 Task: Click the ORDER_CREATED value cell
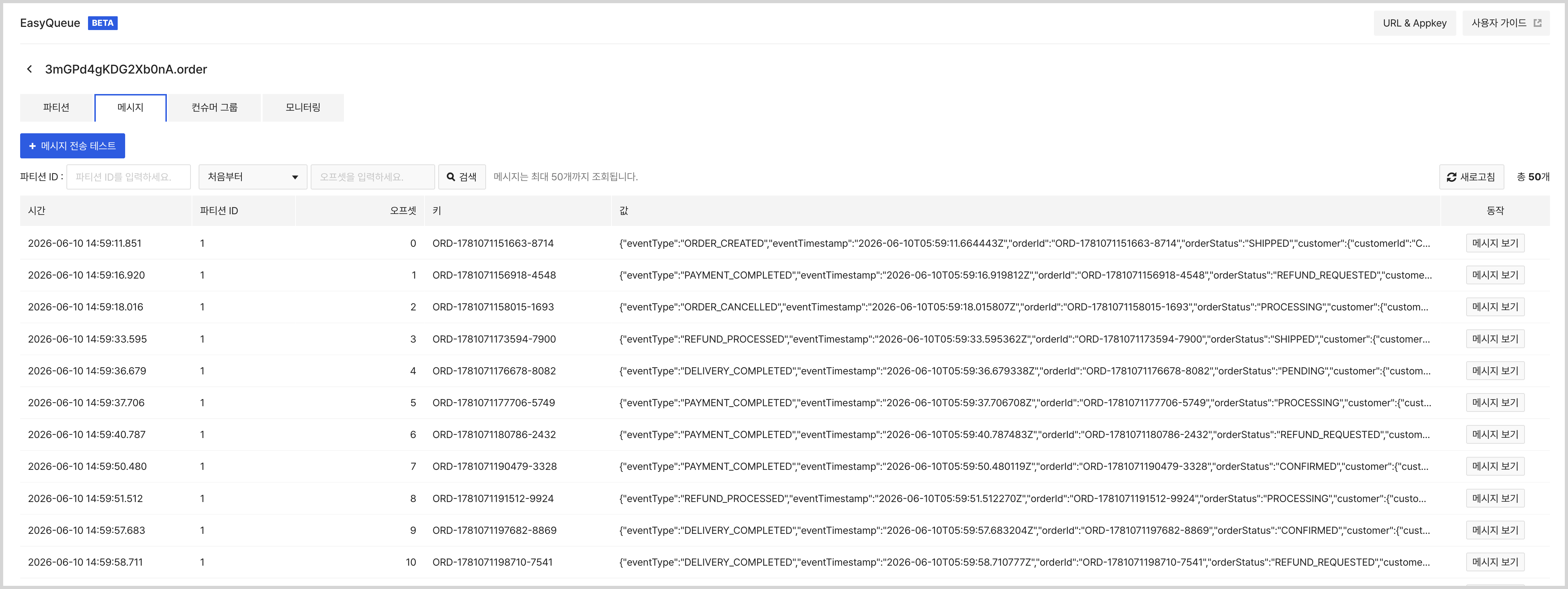tap(1024, 244)
